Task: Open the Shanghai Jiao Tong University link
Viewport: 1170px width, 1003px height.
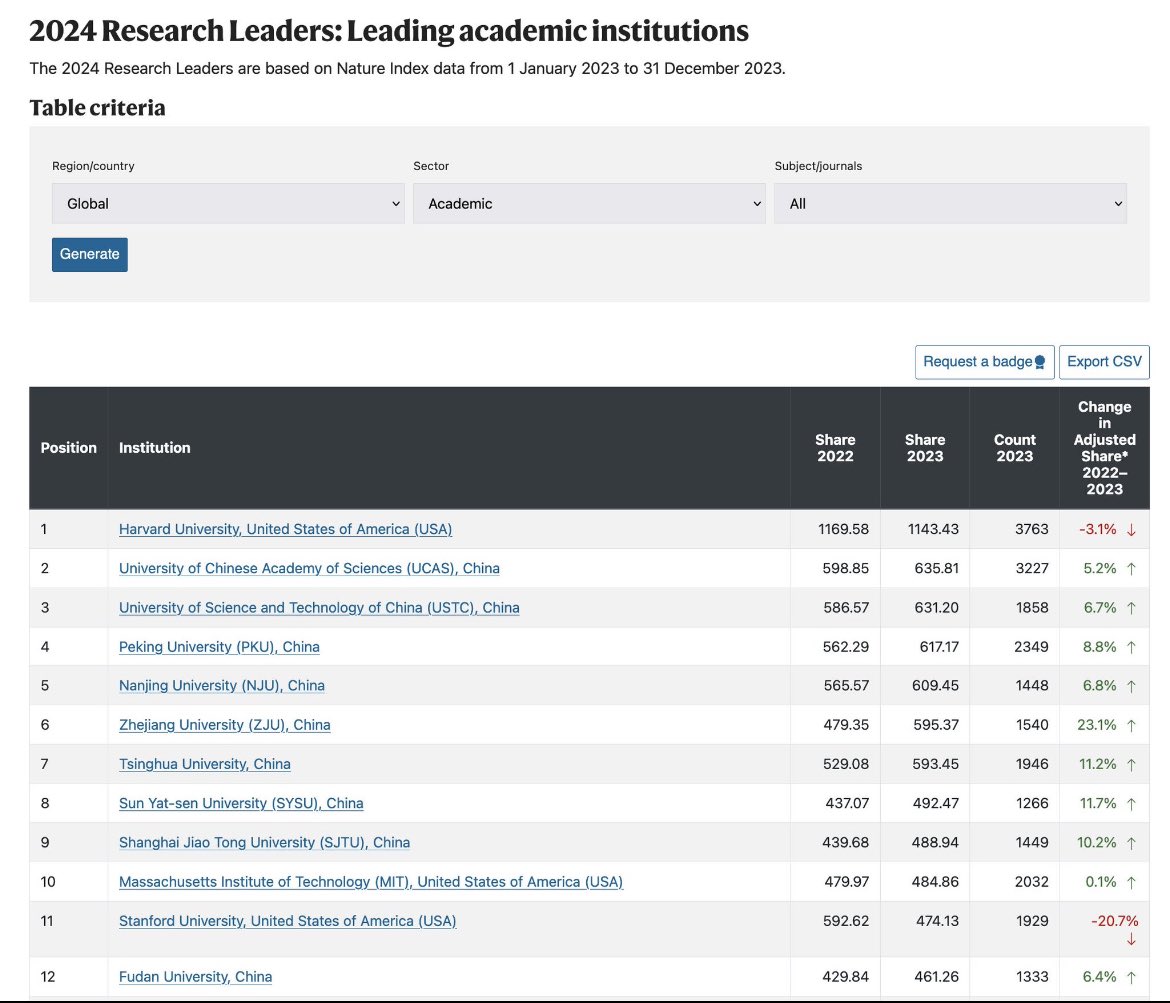Action: tap(264, 843)
